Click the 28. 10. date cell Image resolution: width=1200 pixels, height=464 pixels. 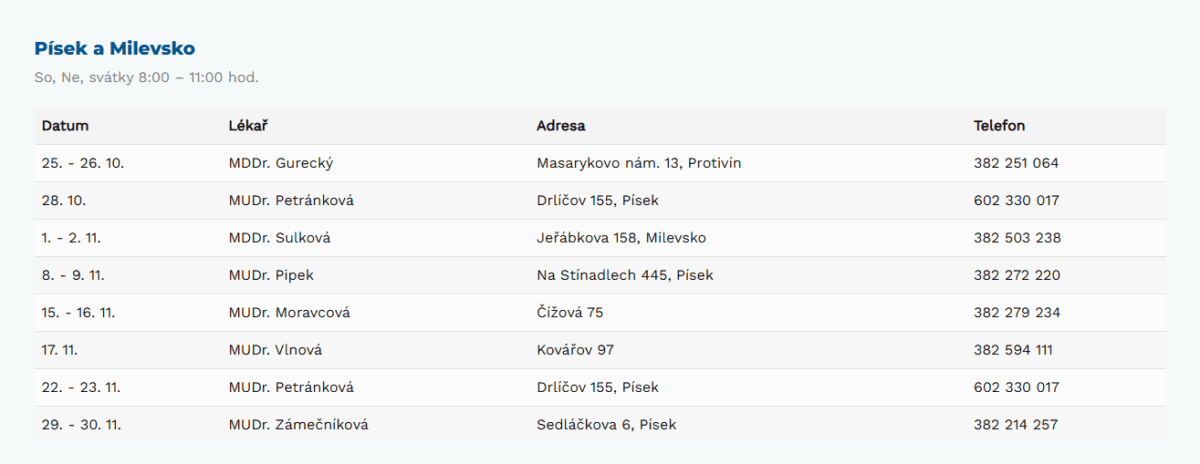(64, 200)
